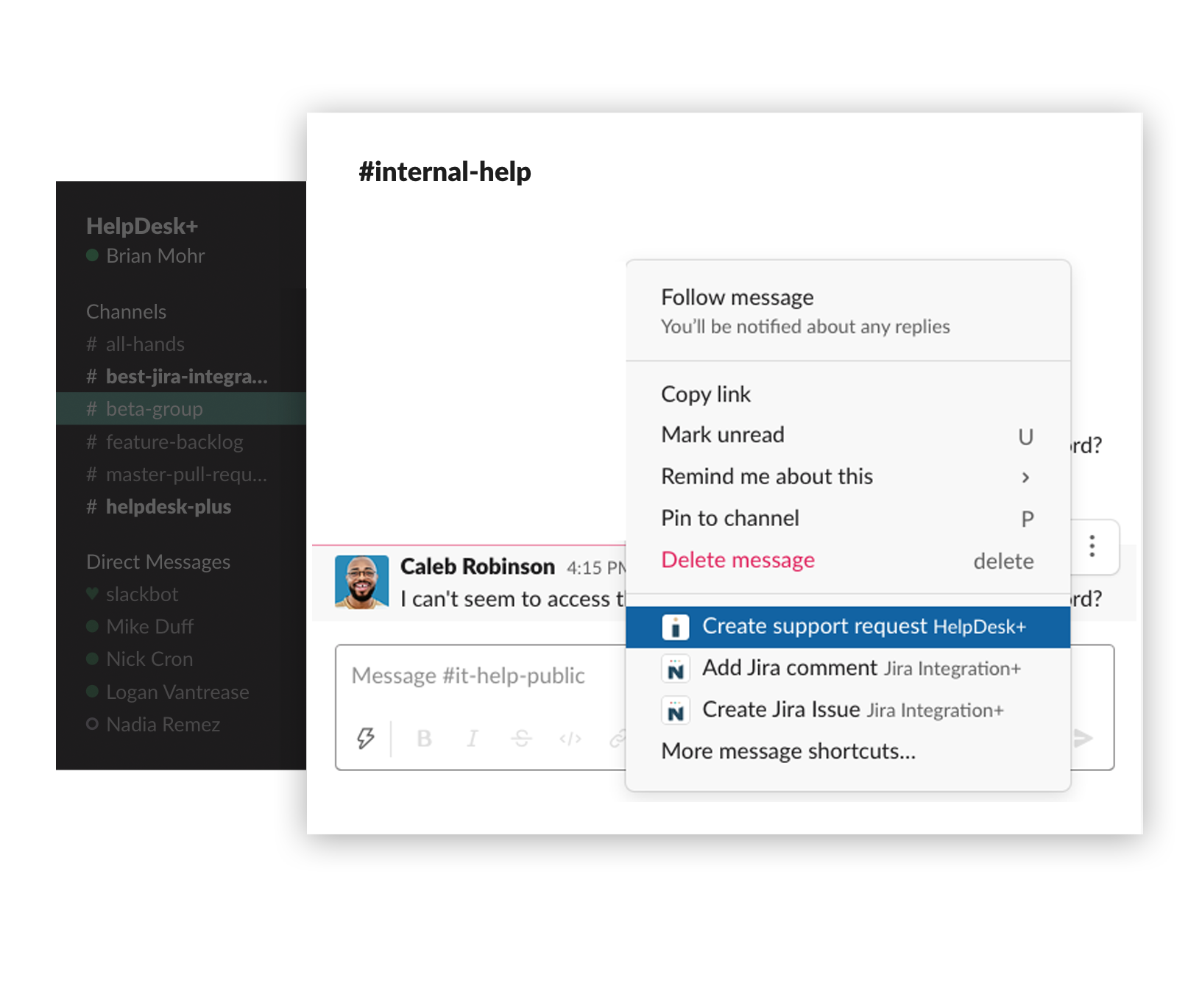Open the master-pull-requ… channel
This screenshot has width=1188, height=1008.
pyautogui.click(x=181, y=475)
